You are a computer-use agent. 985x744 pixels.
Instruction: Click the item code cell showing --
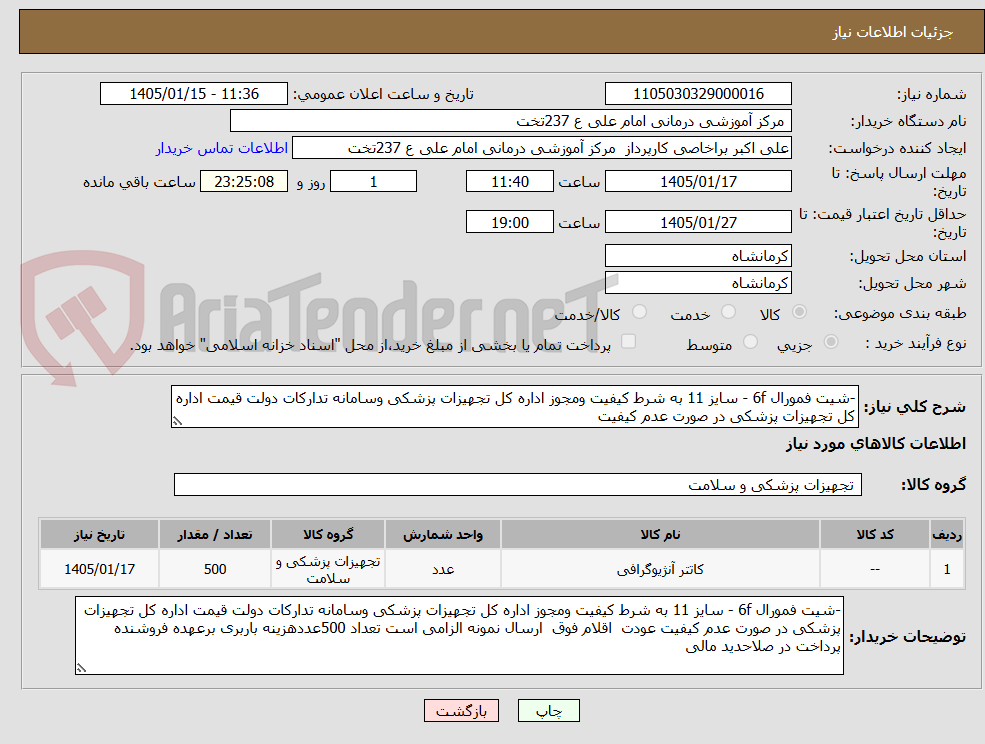(x=874, y=569)
